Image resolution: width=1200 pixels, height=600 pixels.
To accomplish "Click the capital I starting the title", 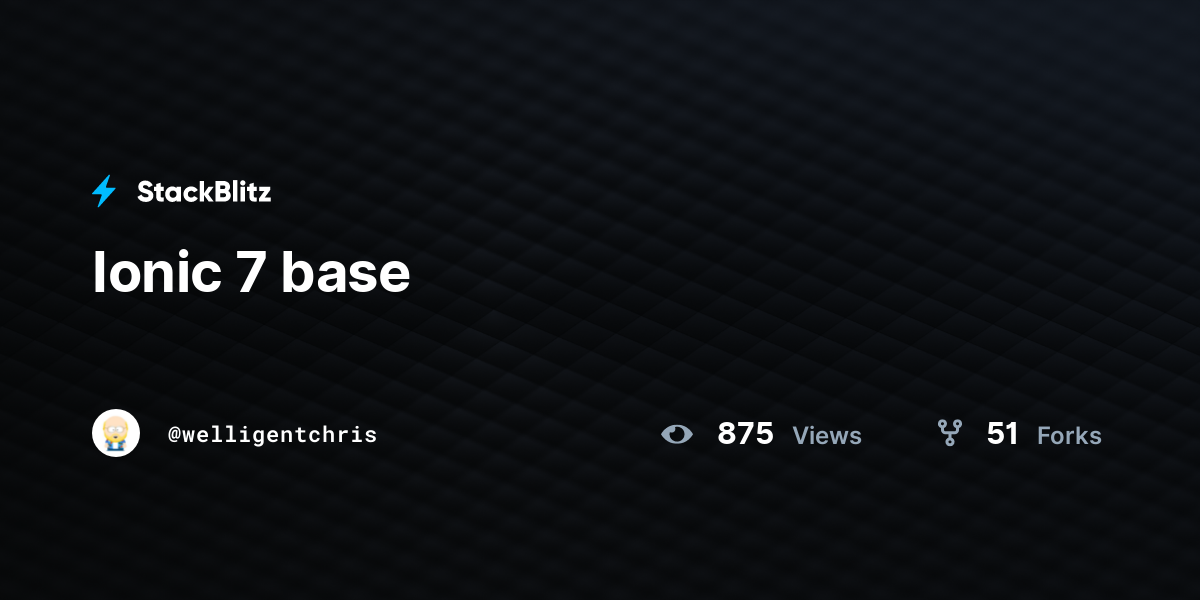I will click(x=97, y=272).
